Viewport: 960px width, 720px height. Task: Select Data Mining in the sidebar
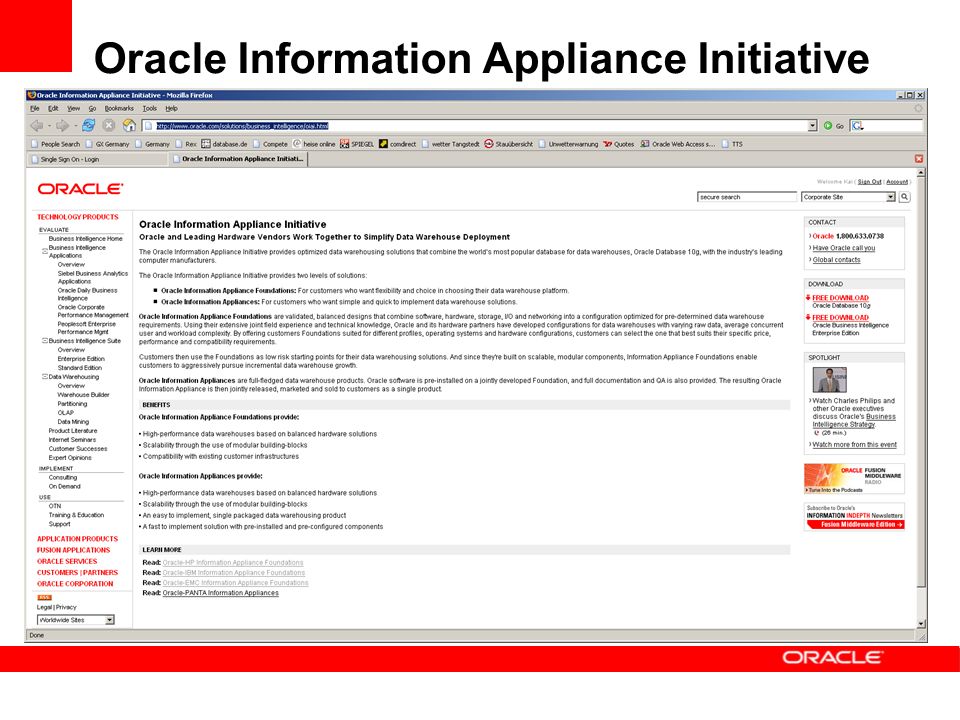click(73, 422)
